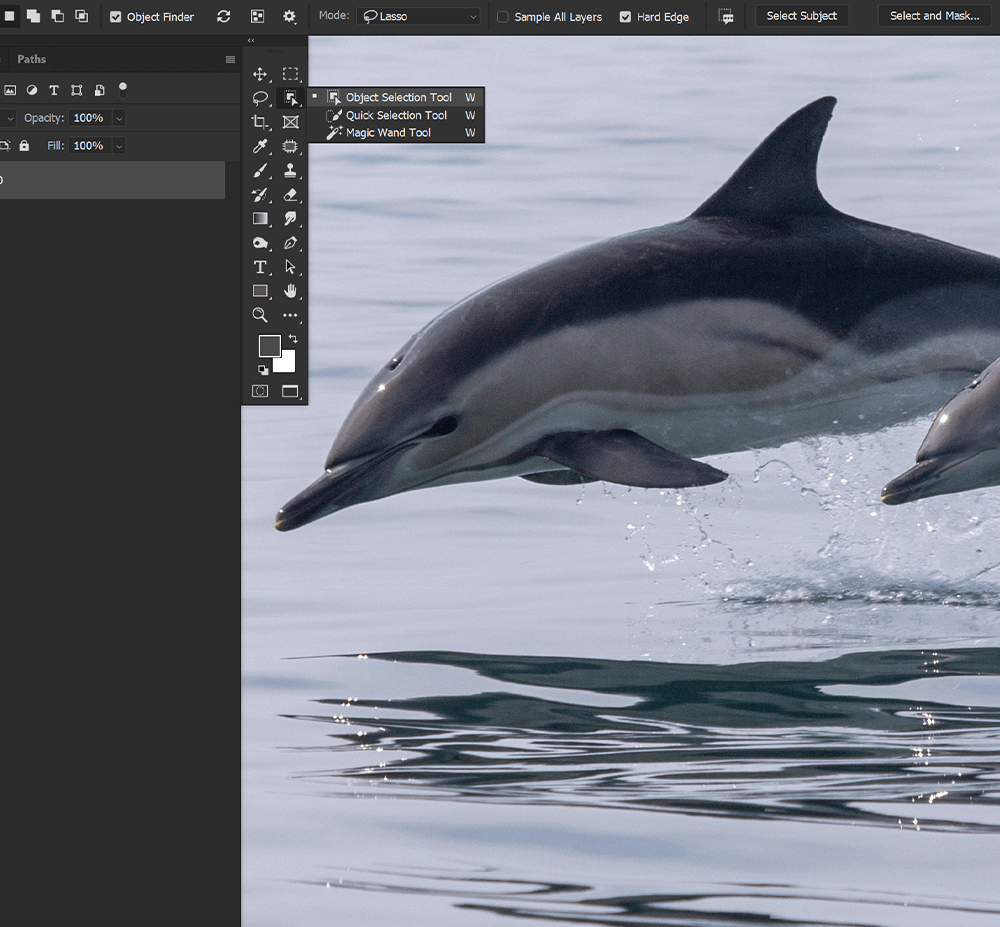Select the Crop tool
This screenshot has width=1000, height=927.
pyautogui.click(x=260, y=122)
